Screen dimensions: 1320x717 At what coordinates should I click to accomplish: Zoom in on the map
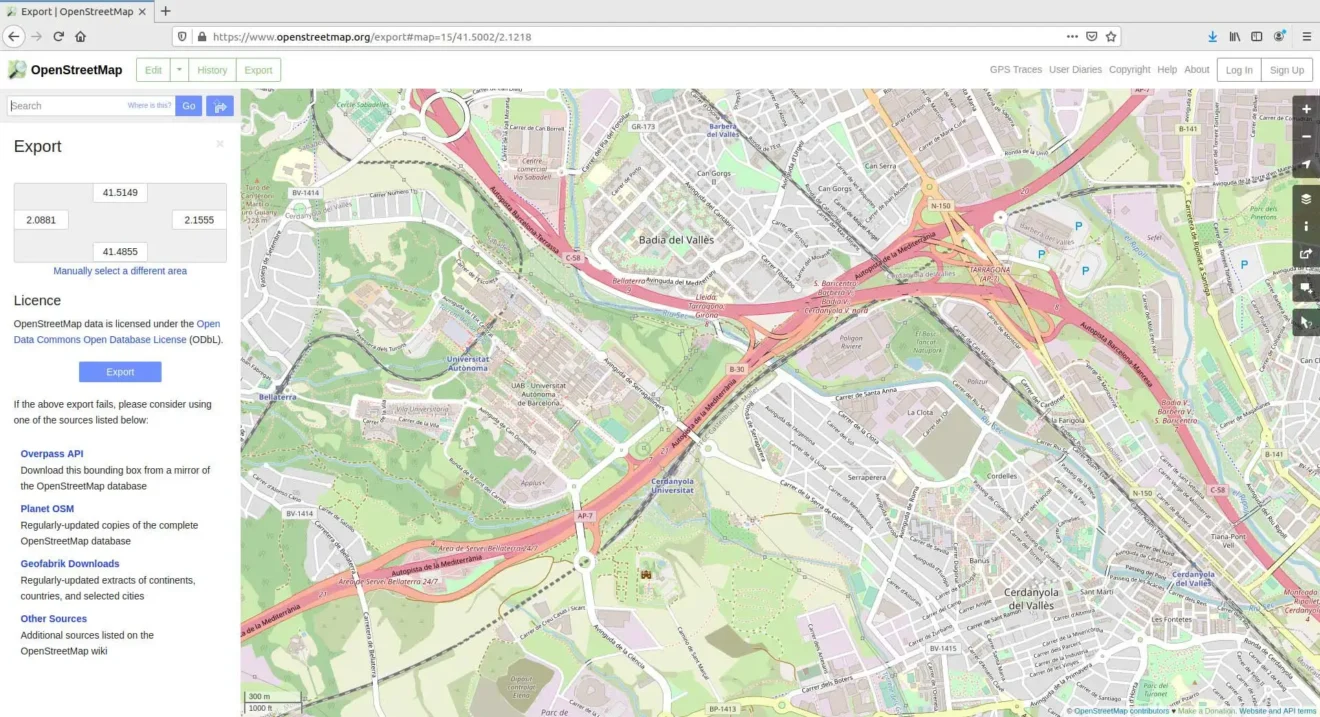pyautogui.click(x=1306, y=108)
